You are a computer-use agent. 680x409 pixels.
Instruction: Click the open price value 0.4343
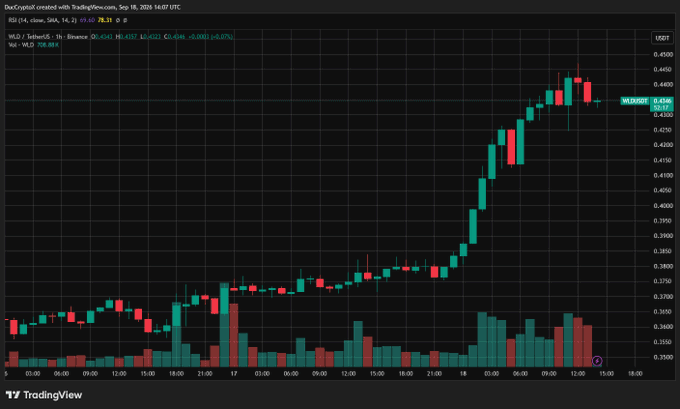(x=104, y=37)
